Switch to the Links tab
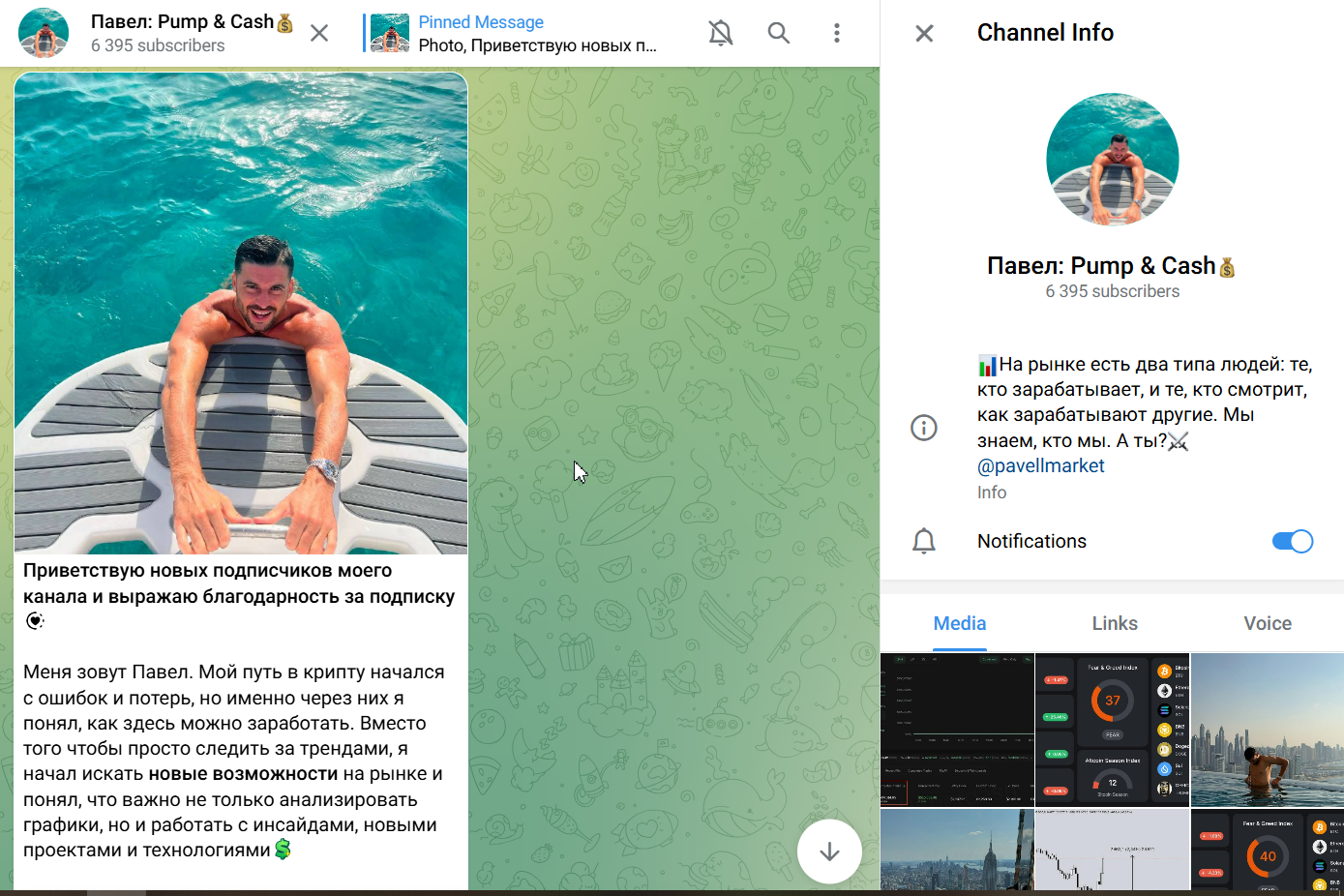The width and height of the screenshot is (1344, 896). 1115,623
